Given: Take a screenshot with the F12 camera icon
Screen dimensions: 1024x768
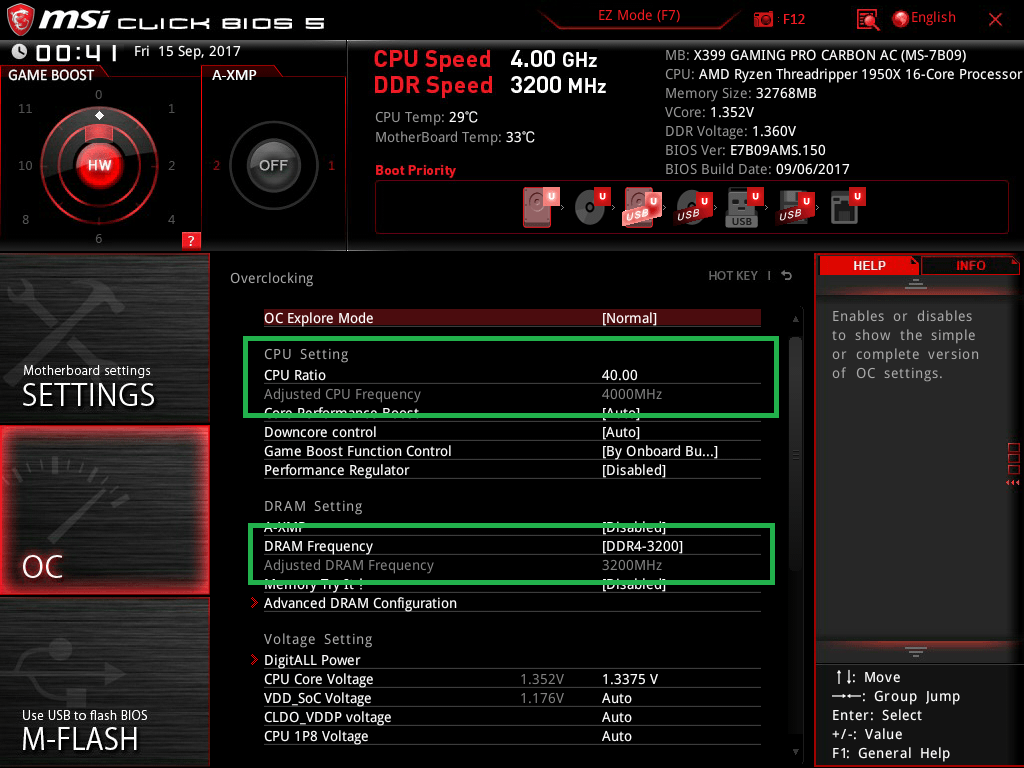Looking at the screenshot, I should pos(763,20).
